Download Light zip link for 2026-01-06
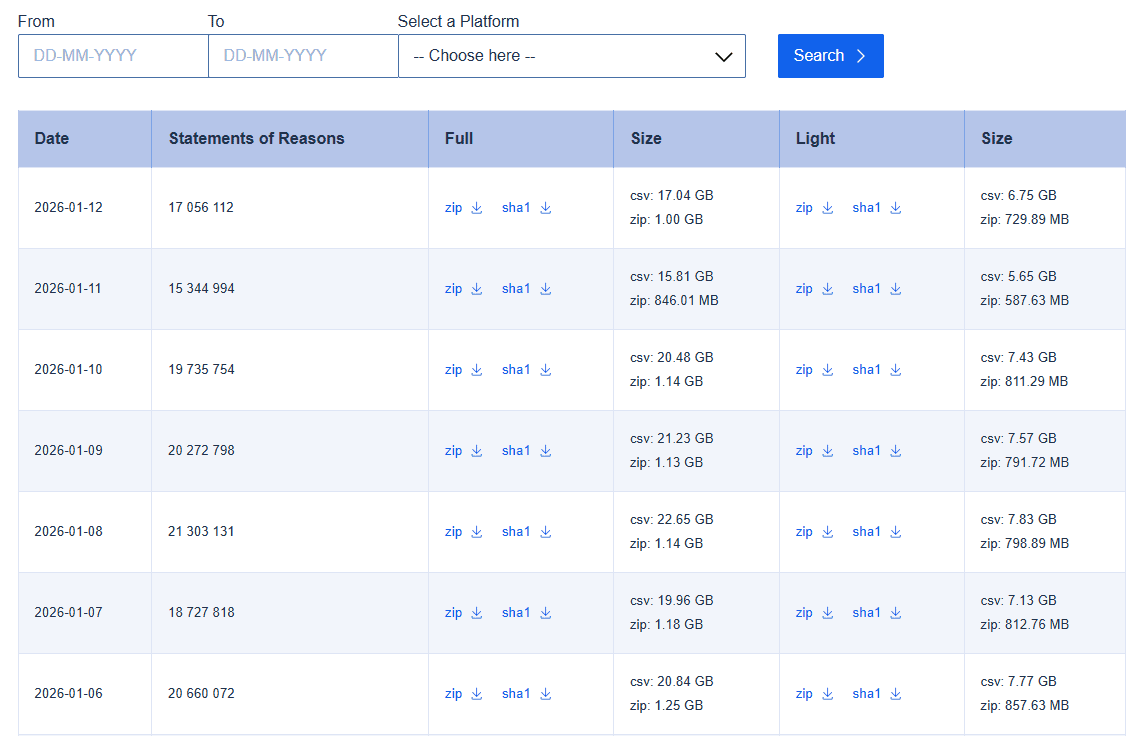The height and width of the screenshot is (736, 1146). [804, 694]
